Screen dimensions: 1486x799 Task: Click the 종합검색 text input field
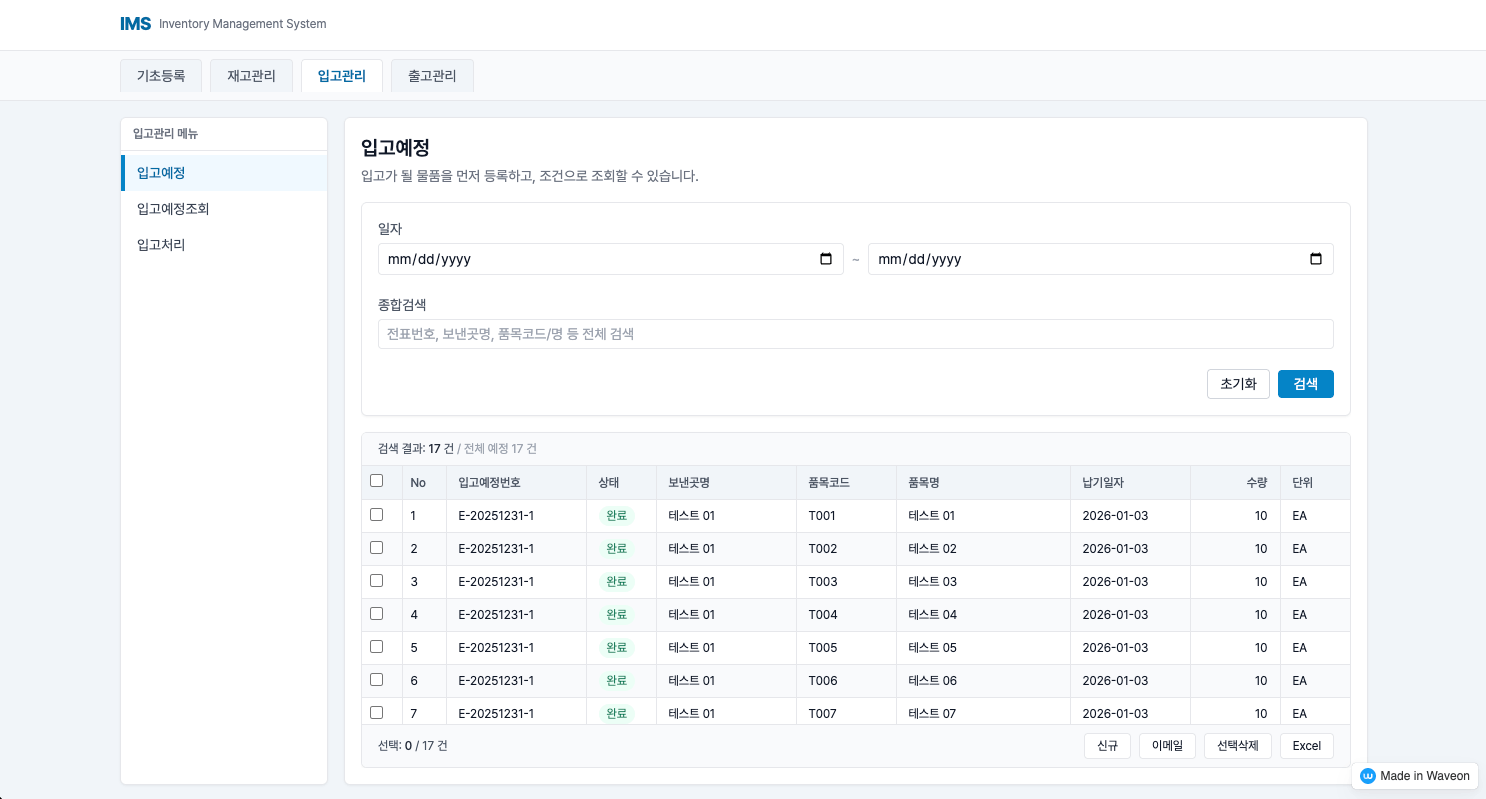click(x=855, y=334)
